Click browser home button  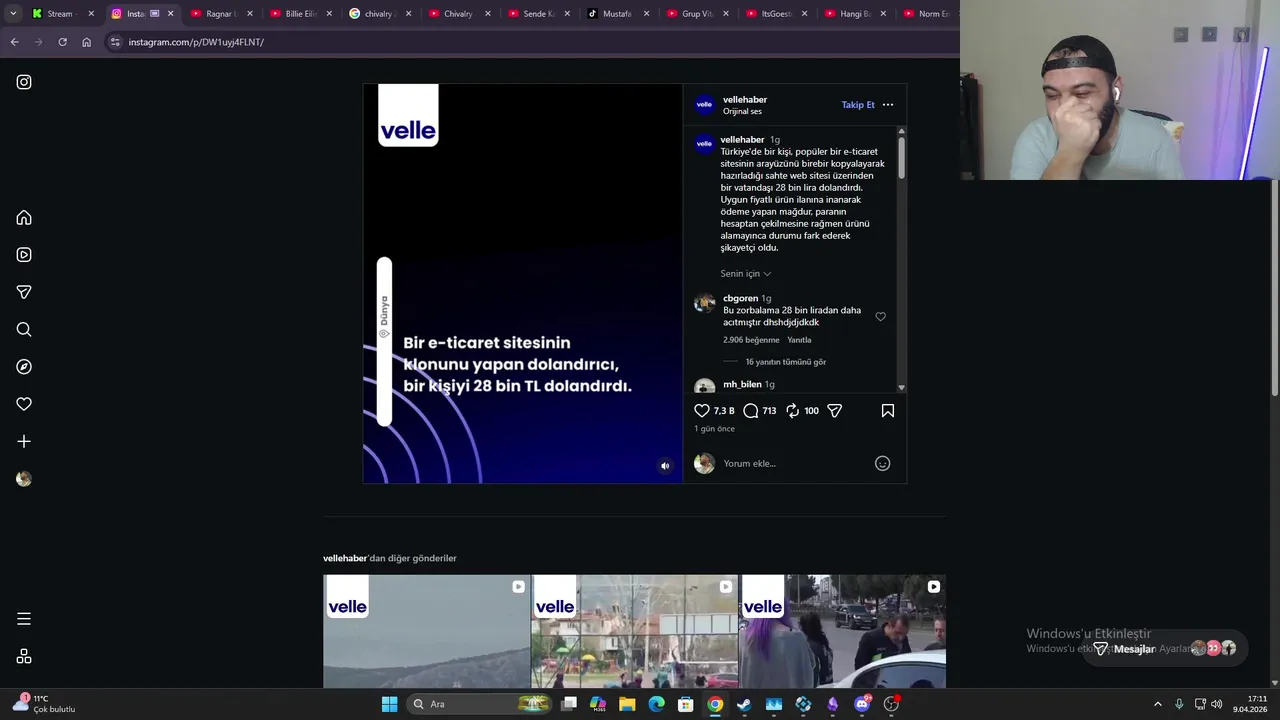tap(86, 42)
